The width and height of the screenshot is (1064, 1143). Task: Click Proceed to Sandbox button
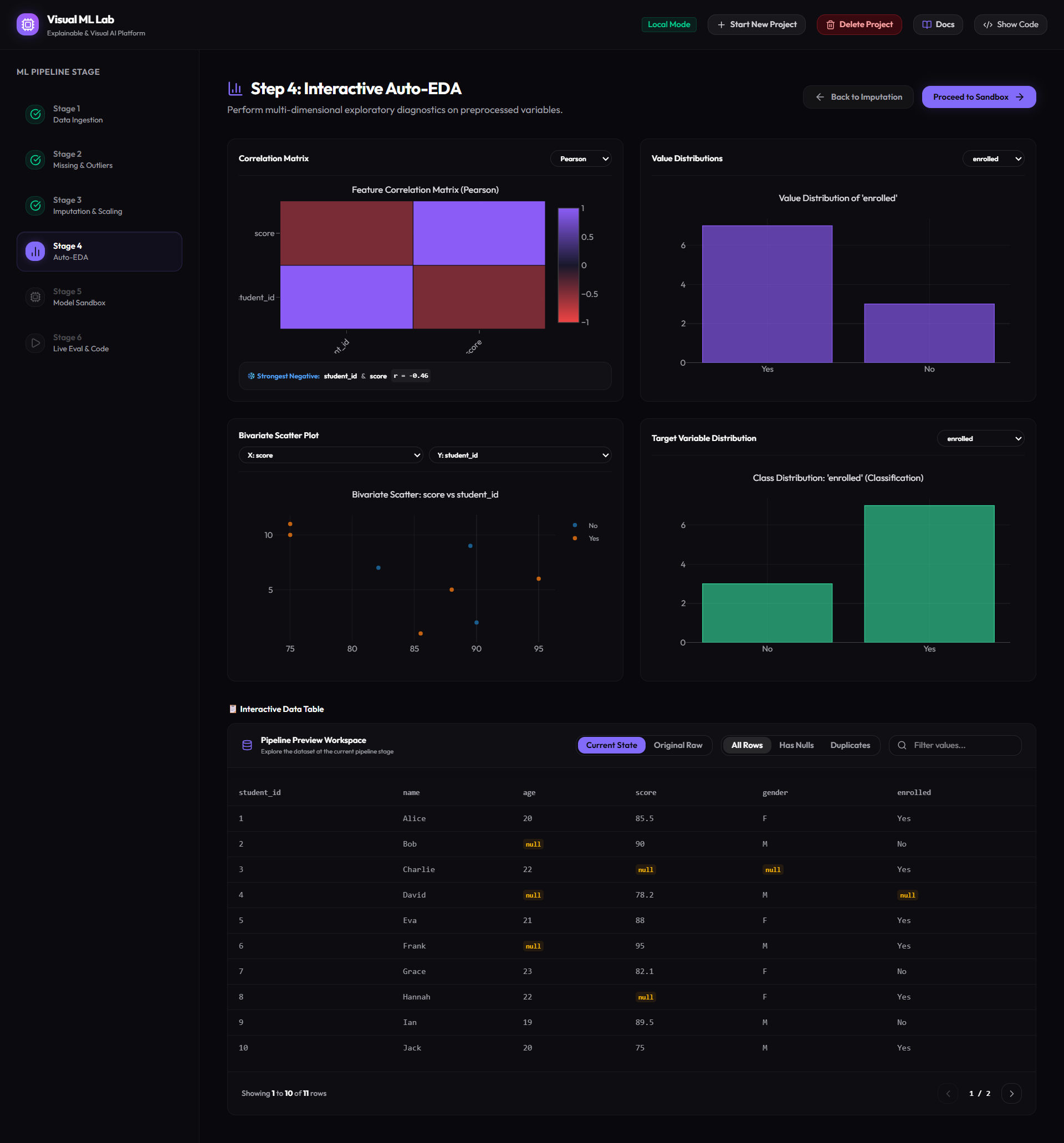[979, 97]
